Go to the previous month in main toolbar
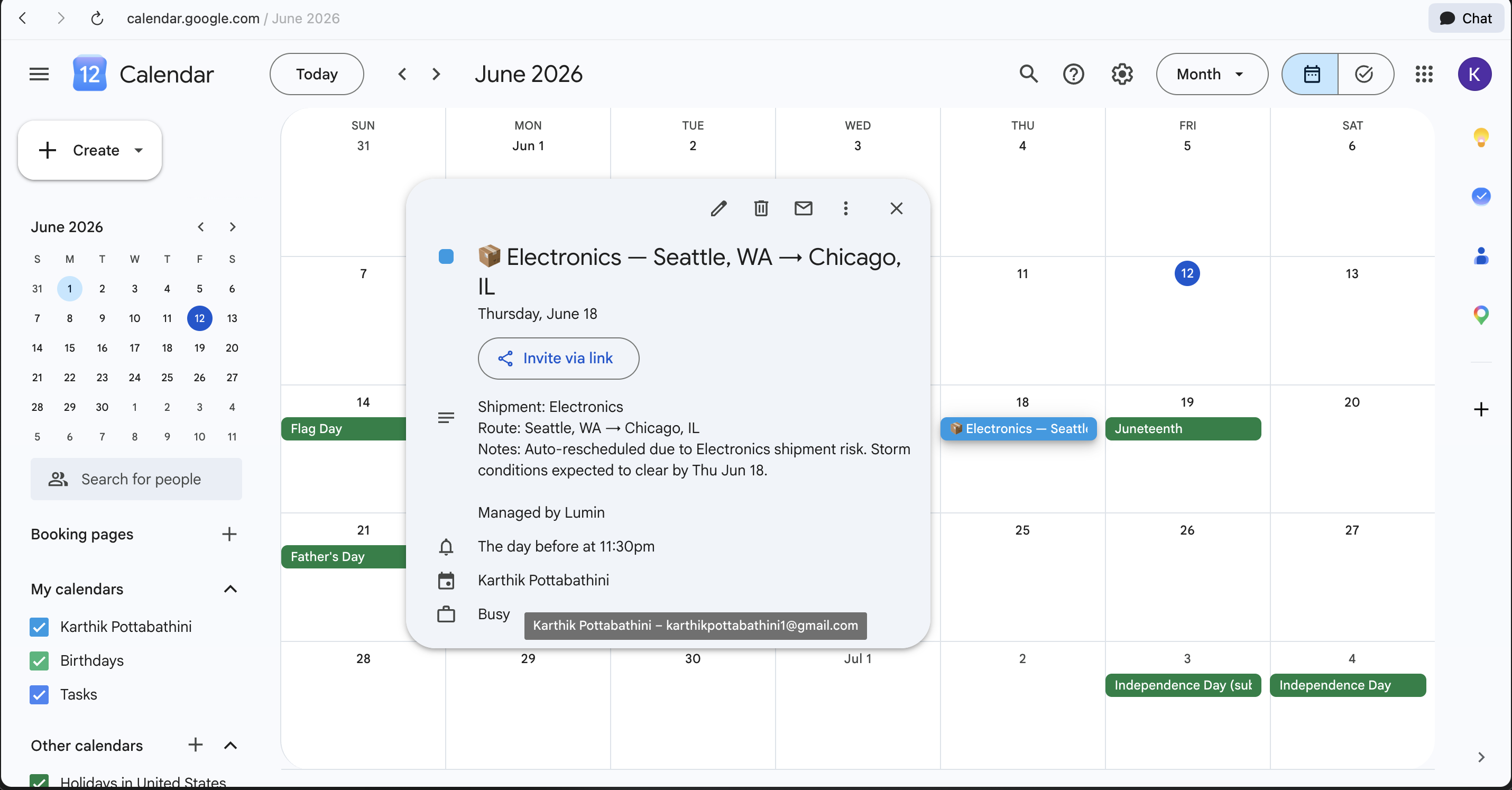Viewport: 1512px width, 790px height. [x=402, y=74]
